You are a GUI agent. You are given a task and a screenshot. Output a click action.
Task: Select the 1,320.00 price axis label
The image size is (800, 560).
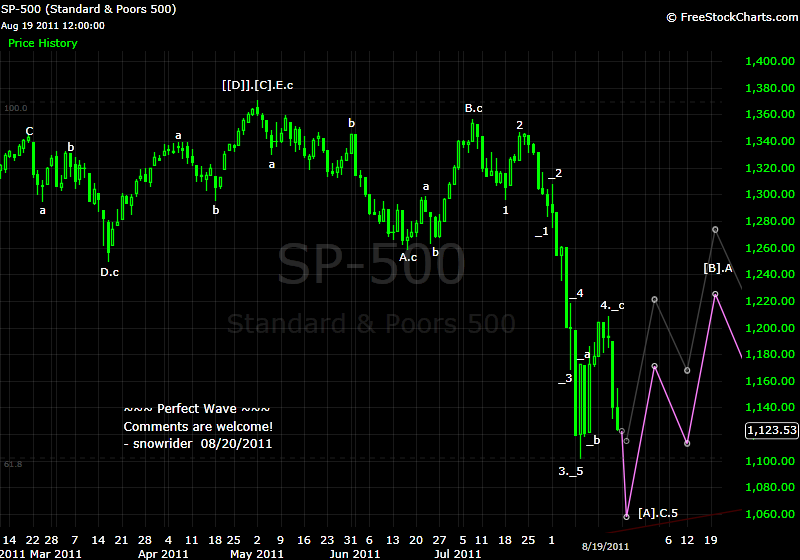click(x=770, y=168)
